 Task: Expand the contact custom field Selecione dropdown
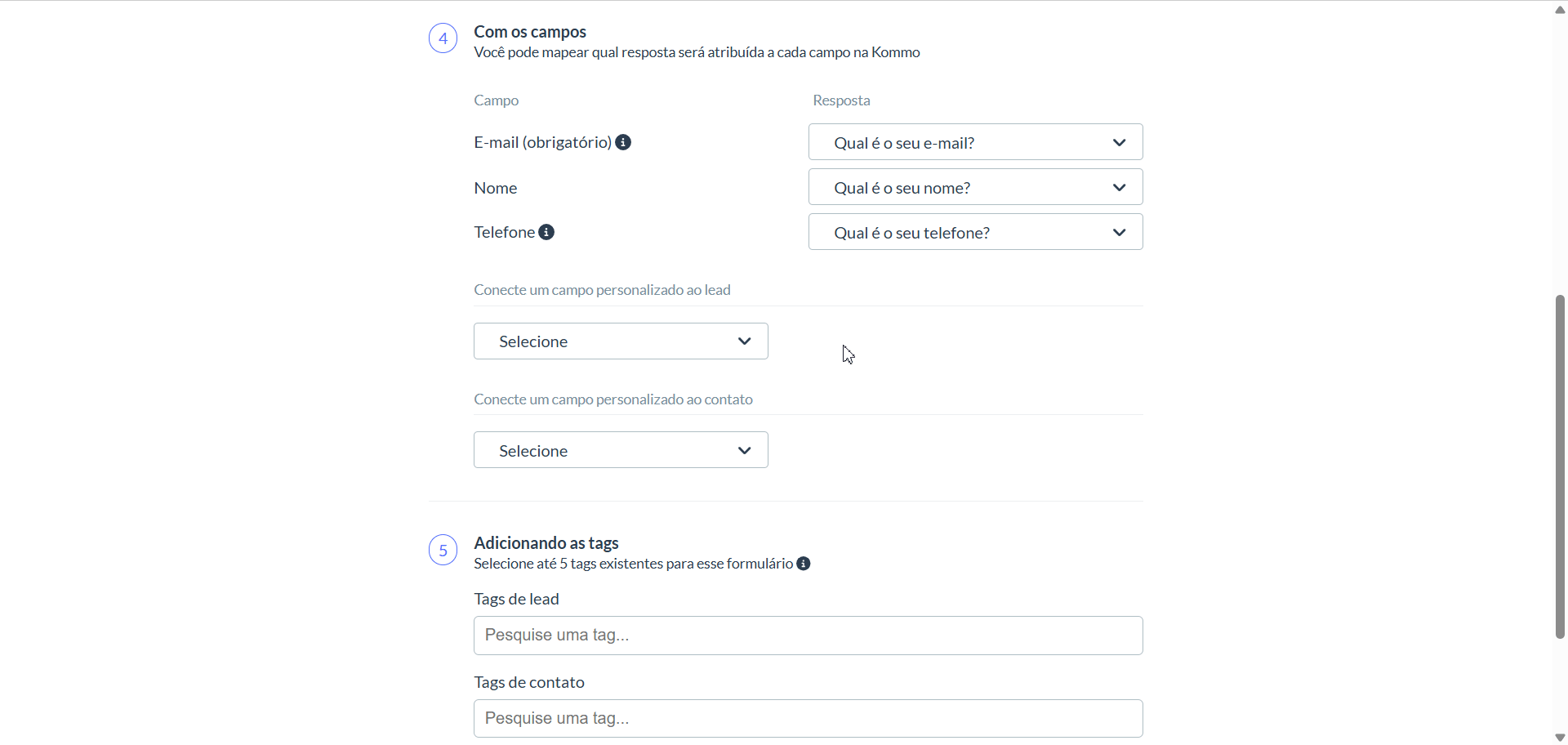tap(621, 450)
